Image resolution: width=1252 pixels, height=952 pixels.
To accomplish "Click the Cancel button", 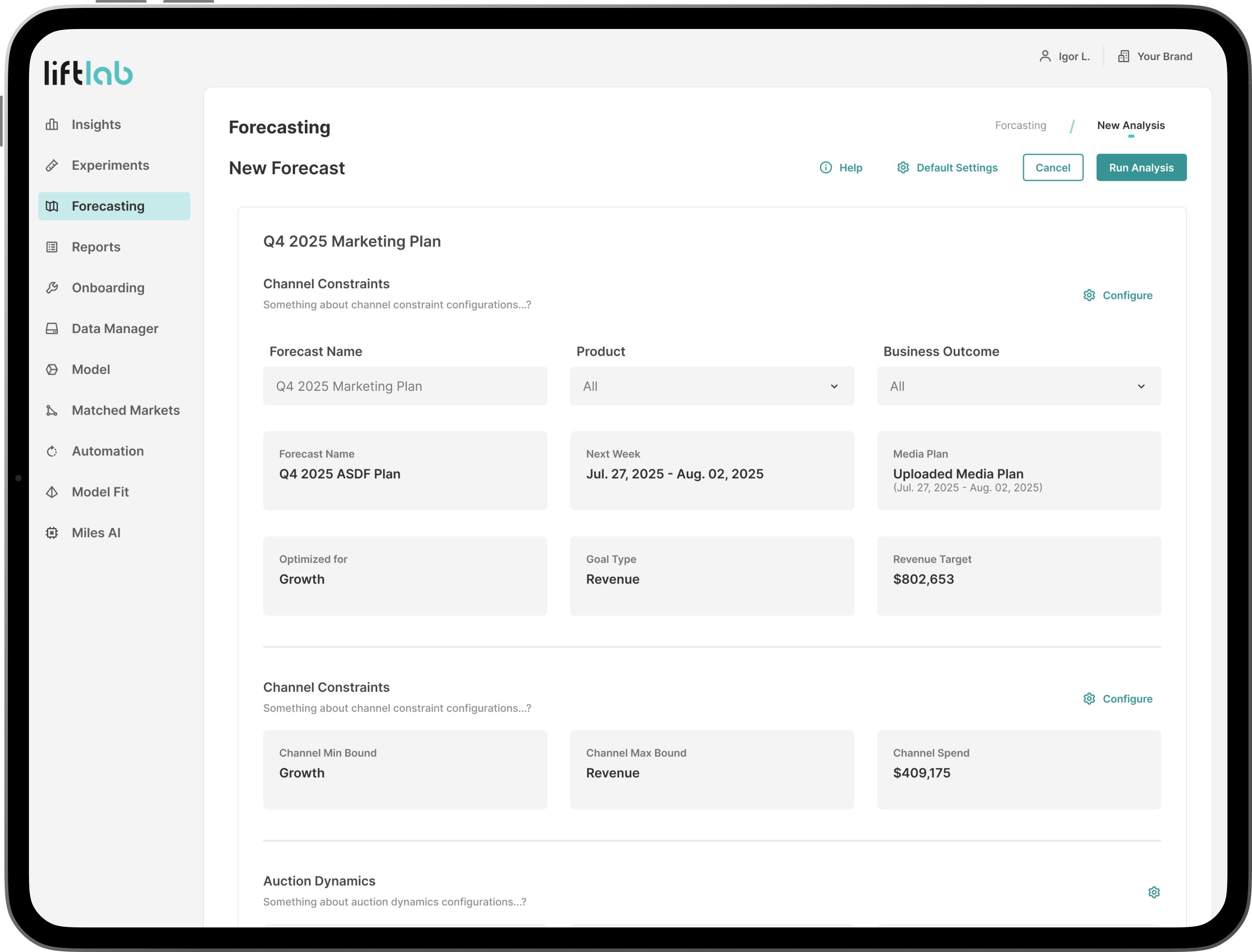I will (1052, 168).
